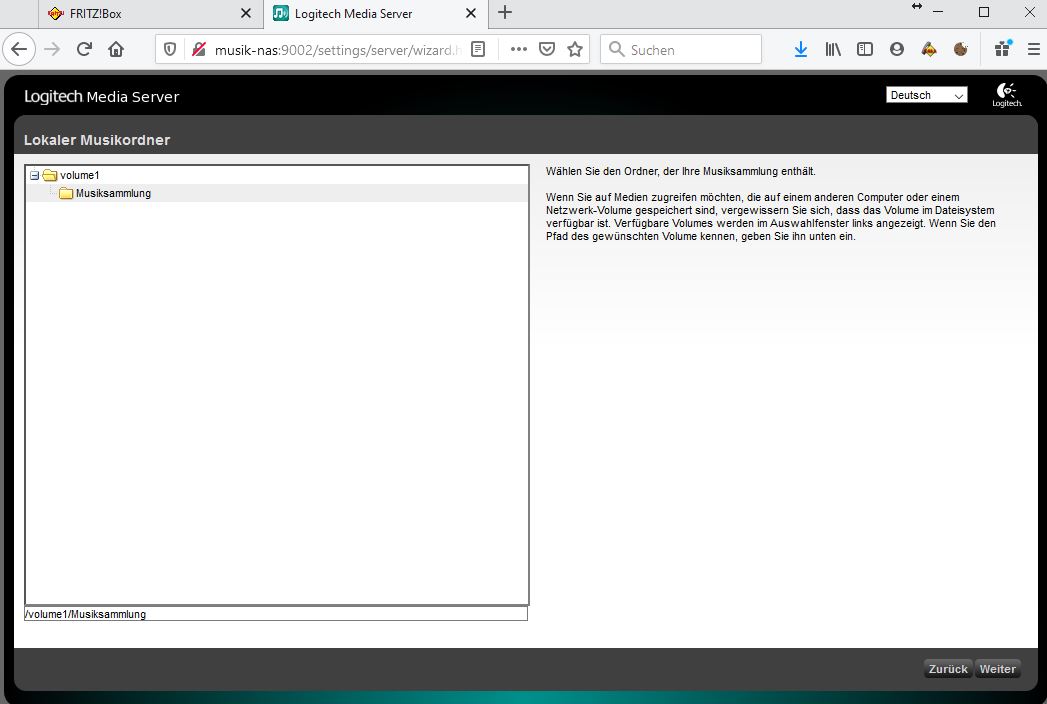Reload the current page
Image resolution: width=1047 pixels, height=704 pixels.
pyautogui.click(x=84, y=49)
